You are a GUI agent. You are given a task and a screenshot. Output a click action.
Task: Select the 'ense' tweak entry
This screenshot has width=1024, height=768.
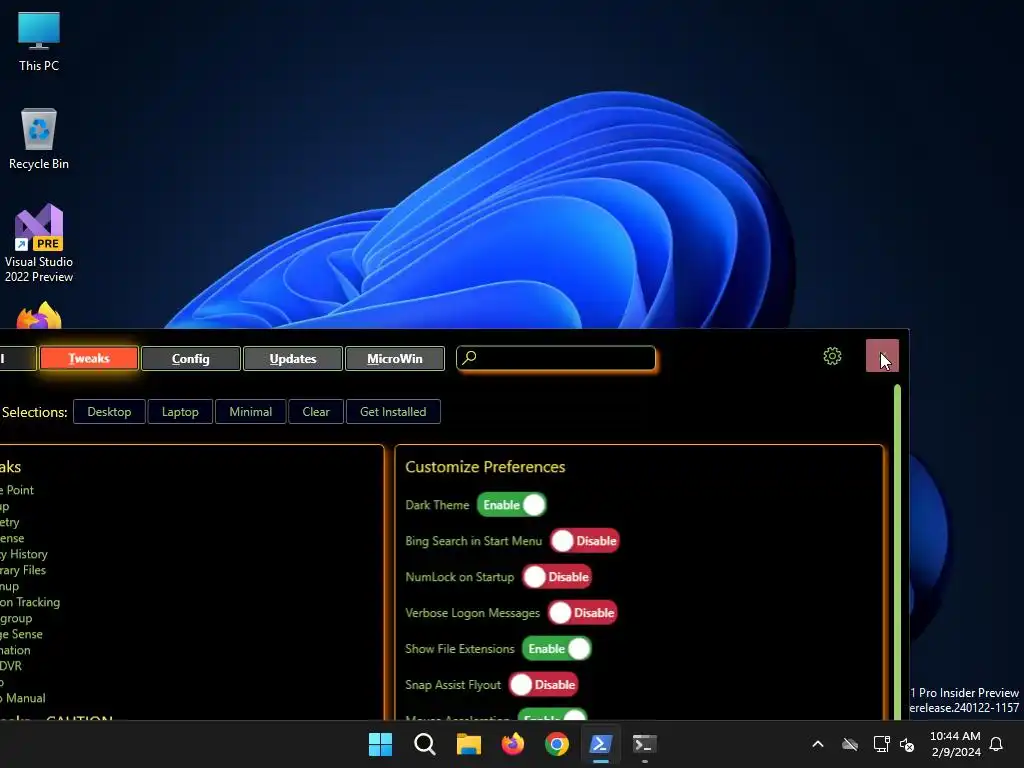(x=12, y=538)
